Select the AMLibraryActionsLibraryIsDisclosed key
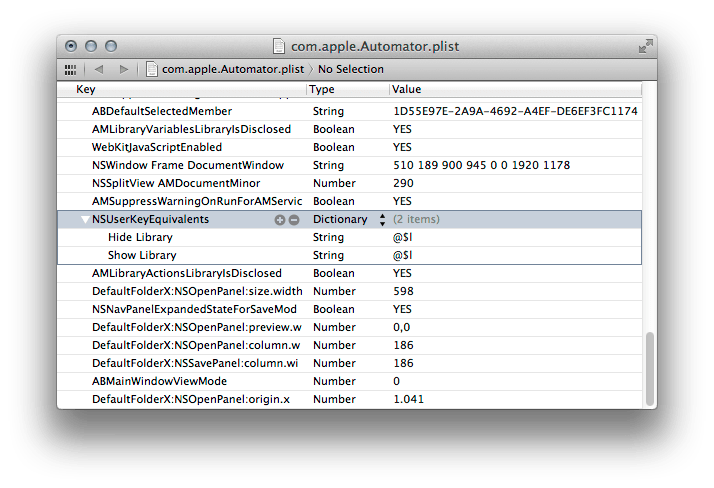The image size is (714, 488). [187, 273]
